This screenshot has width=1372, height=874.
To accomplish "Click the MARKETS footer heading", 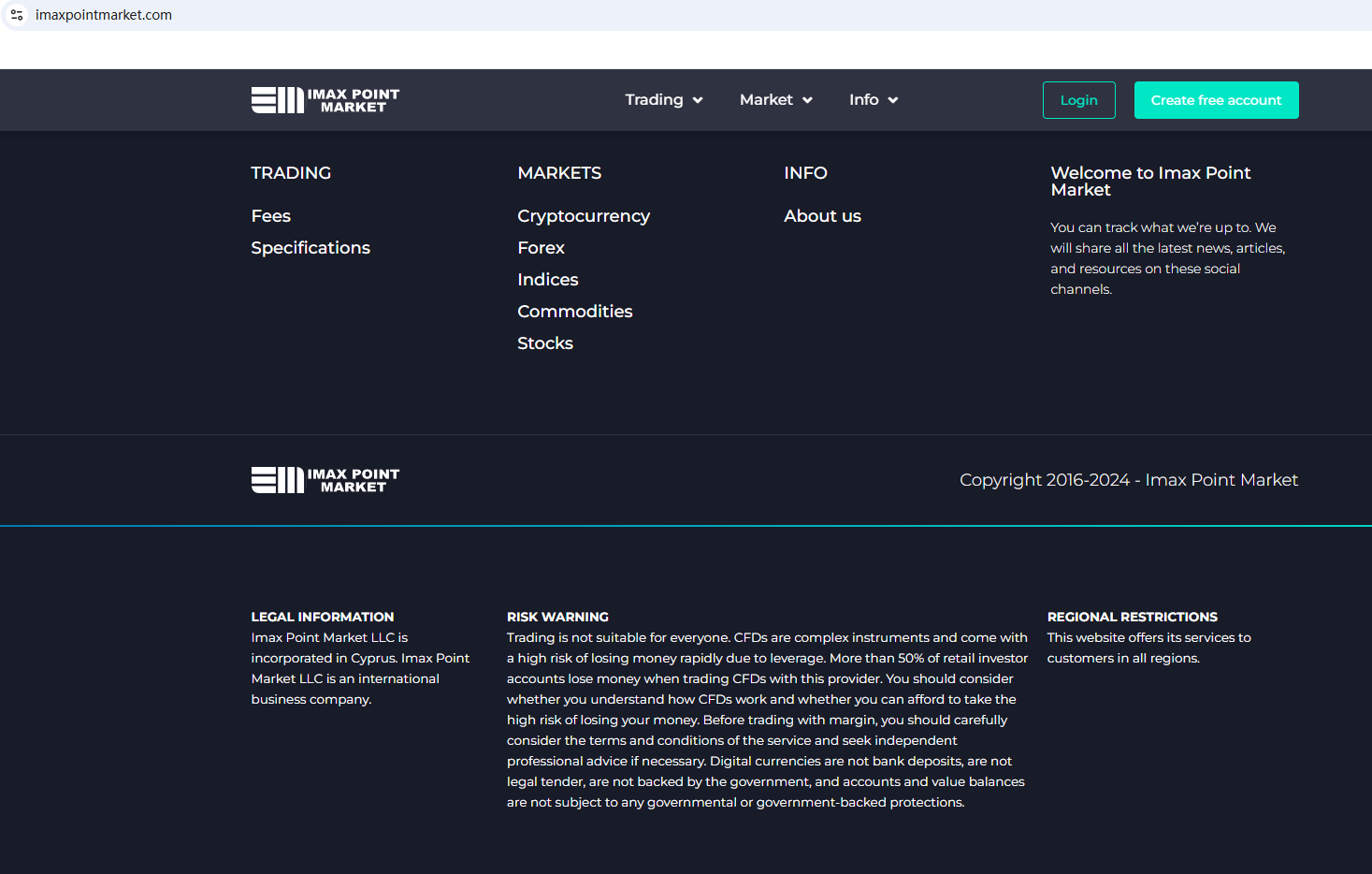I will 559,173.
